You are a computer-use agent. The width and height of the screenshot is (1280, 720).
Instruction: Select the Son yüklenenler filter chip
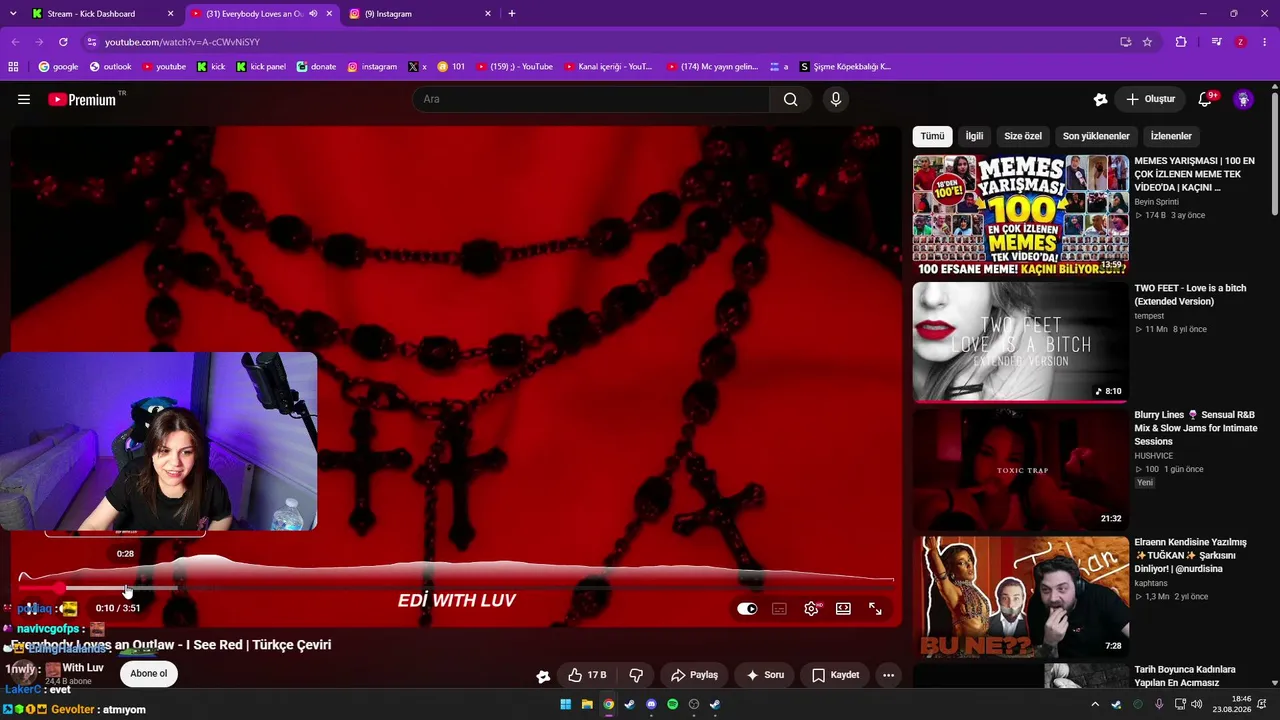pyautogui.click(x=1096, y=136)
